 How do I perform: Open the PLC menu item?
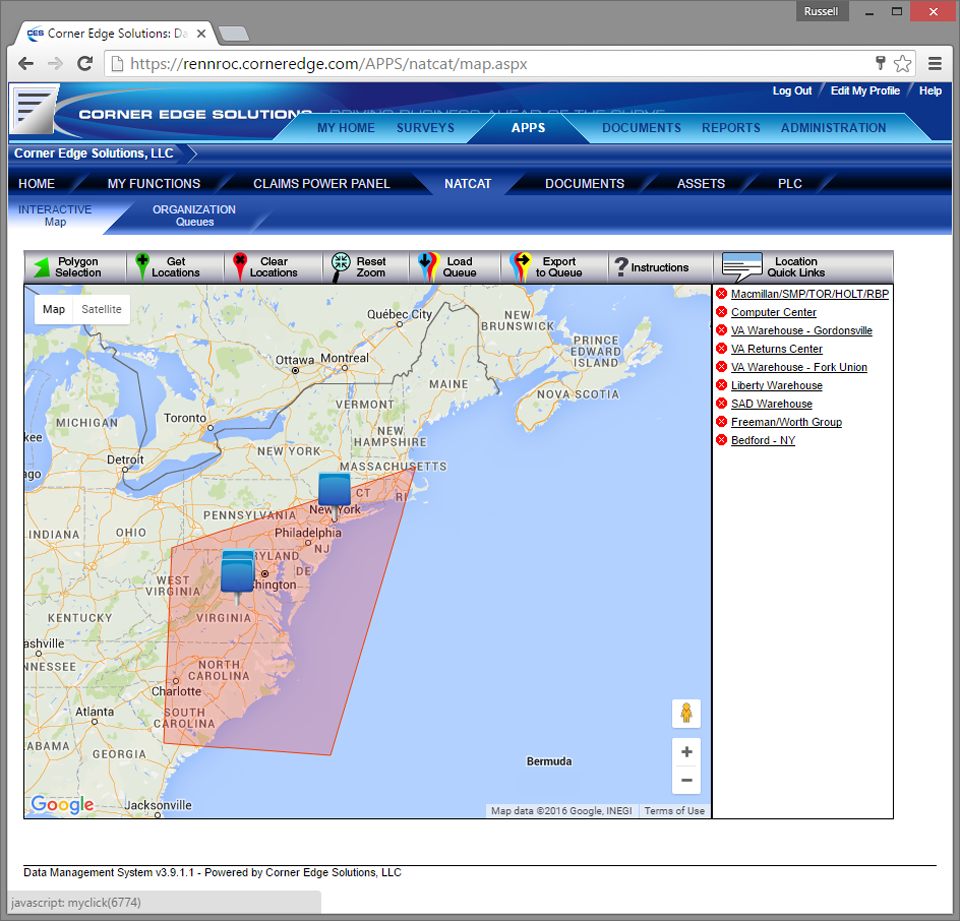click(x=790, y=183)
